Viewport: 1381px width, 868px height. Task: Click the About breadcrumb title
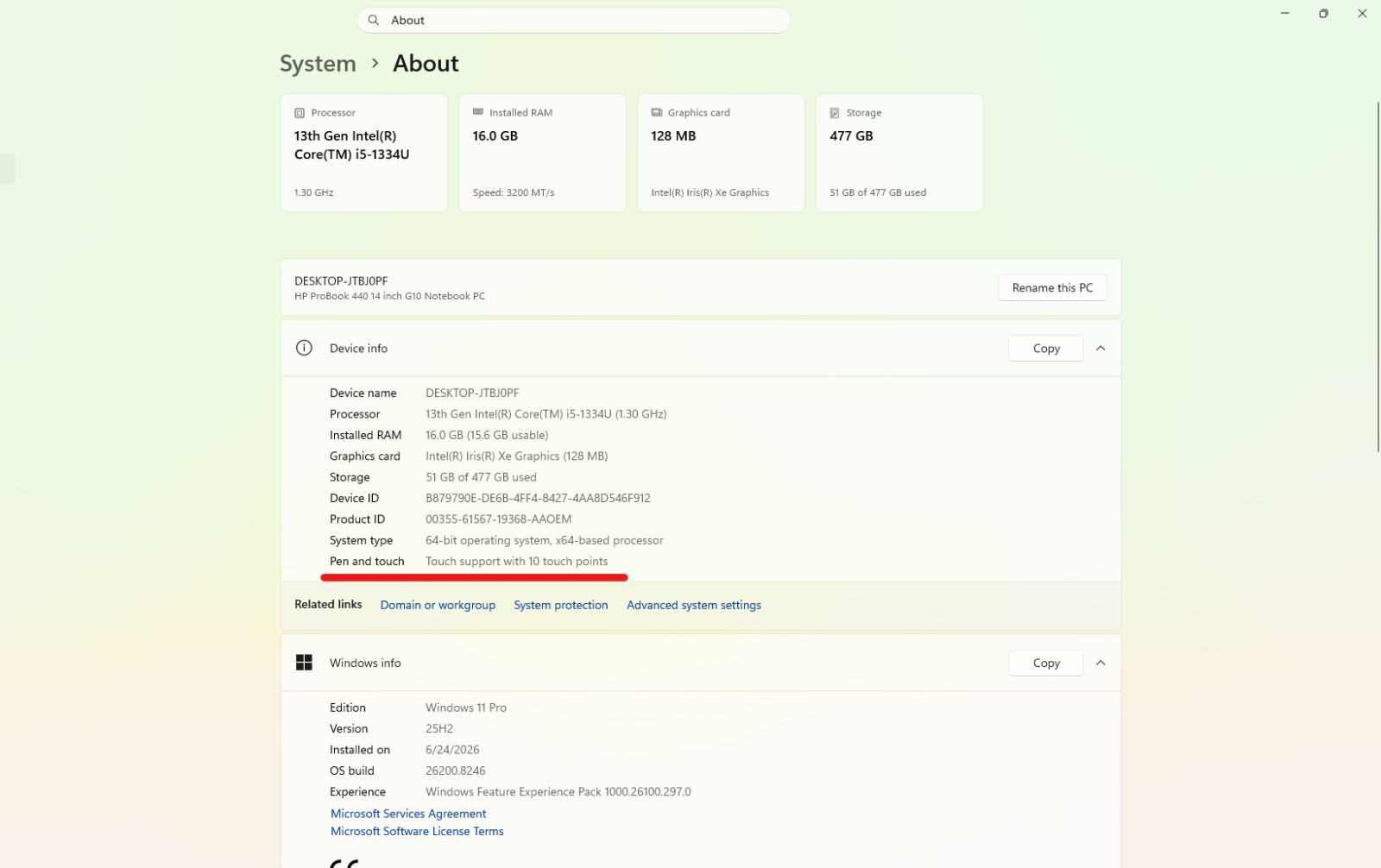426,64
